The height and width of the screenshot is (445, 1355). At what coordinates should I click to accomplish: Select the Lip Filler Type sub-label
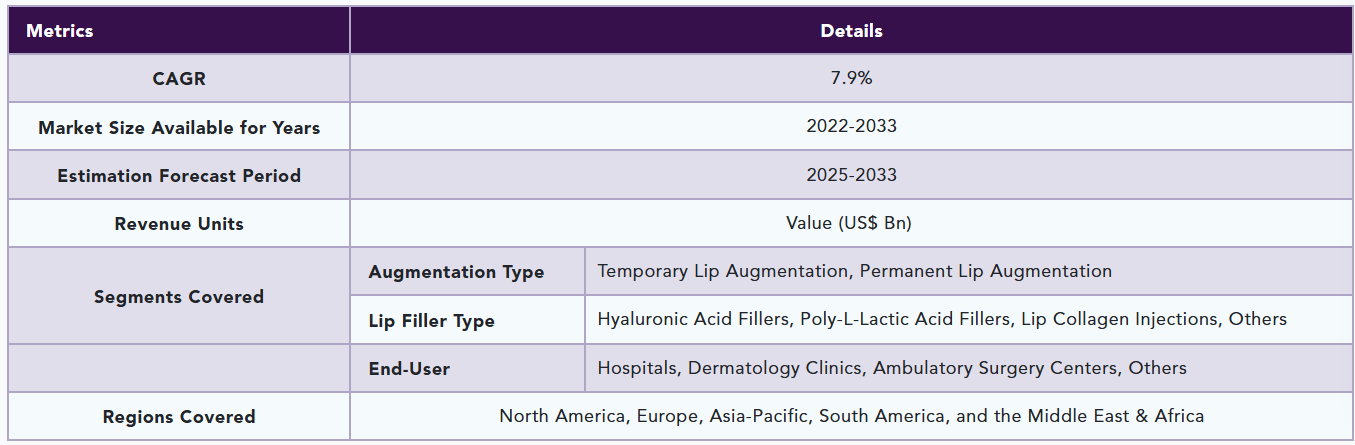tap(431, 321)
